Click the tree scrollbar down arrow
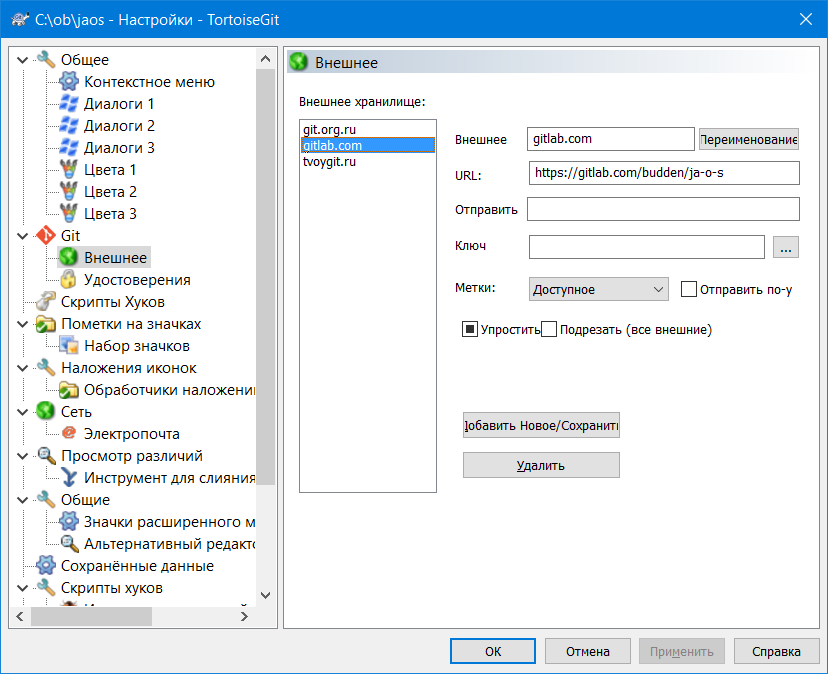Screen dimensions: 828x674 [266, 595]
